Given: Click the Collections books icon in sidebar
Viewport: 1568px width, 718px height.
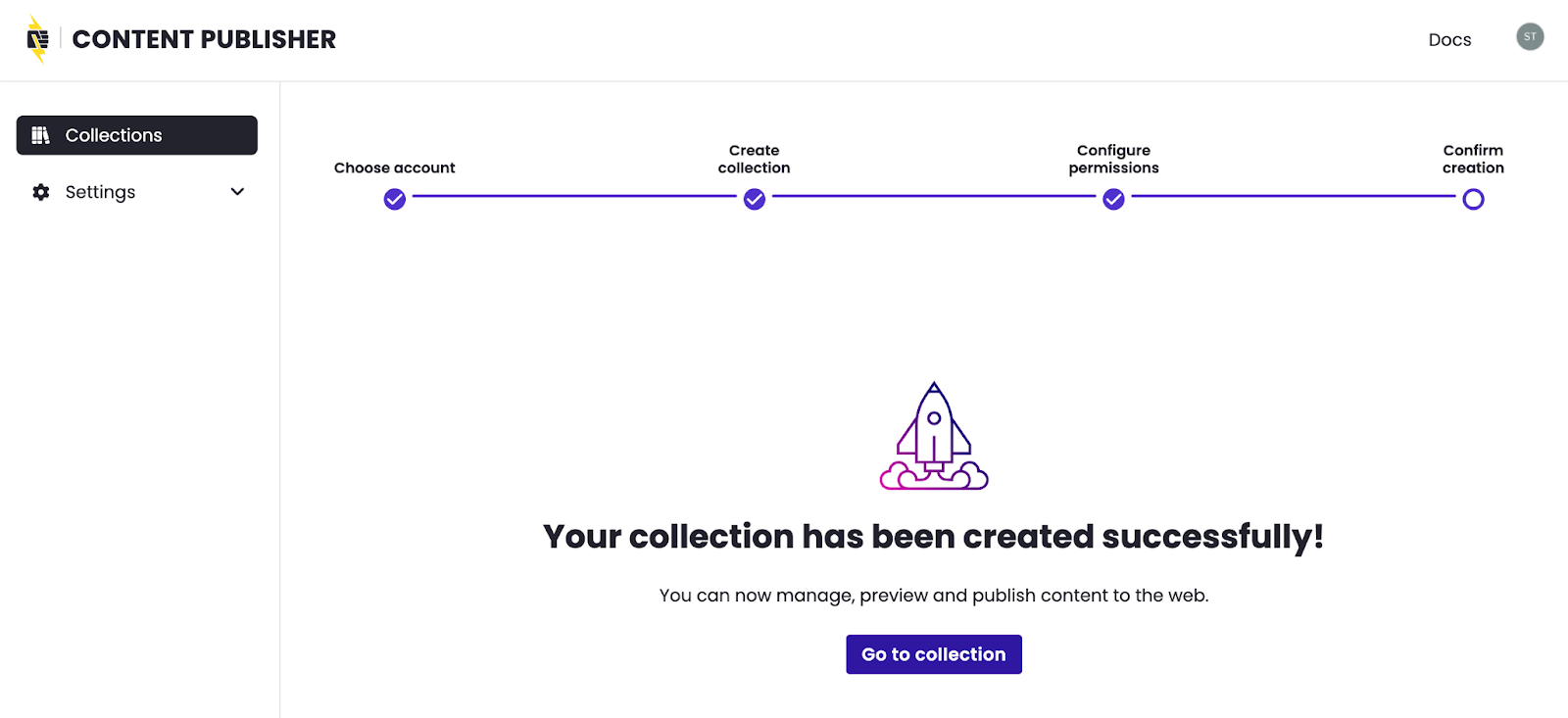Looking at the screenshot, I should point(40,135).
